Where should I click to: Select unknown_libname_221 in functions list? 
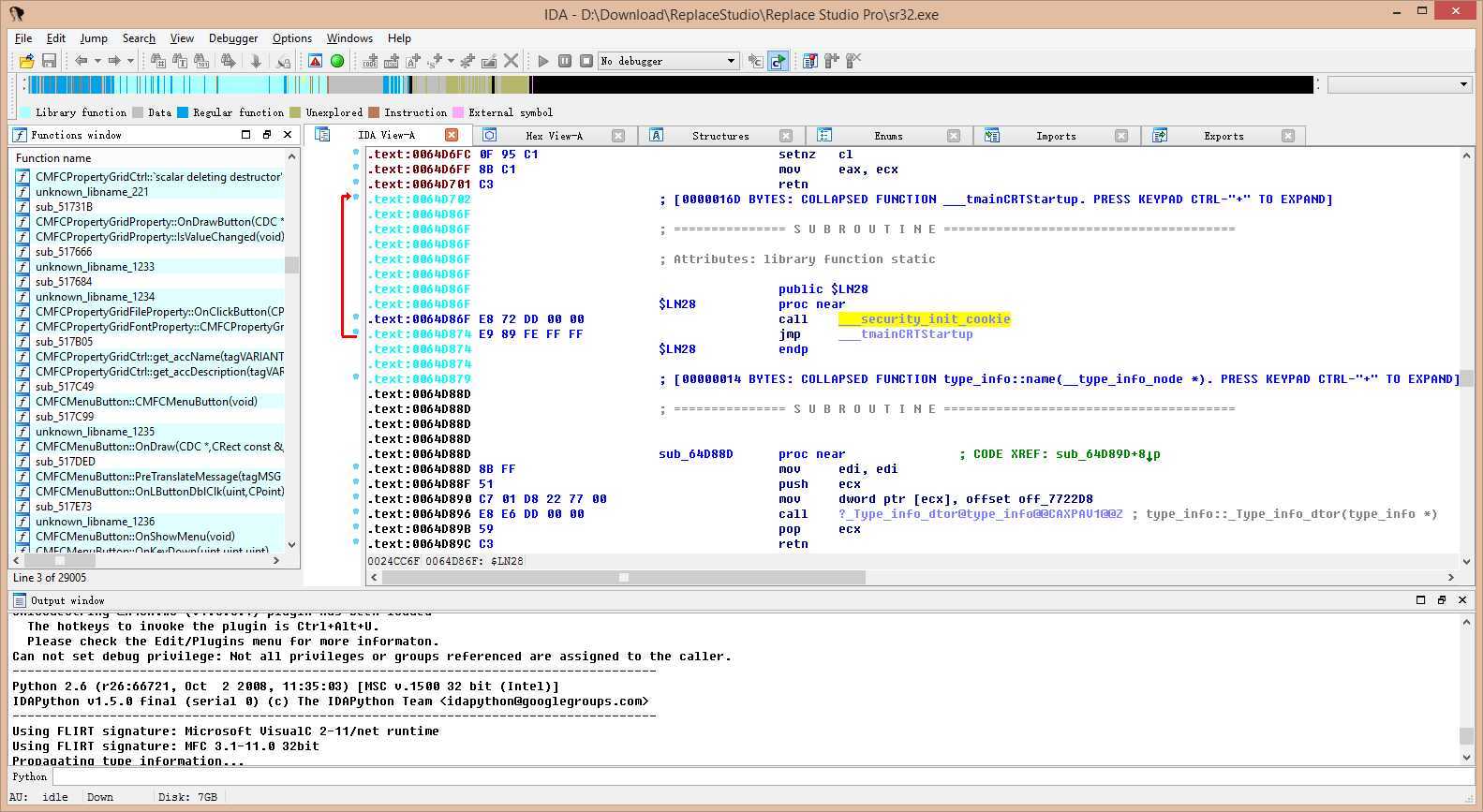[x=92, y=192]
